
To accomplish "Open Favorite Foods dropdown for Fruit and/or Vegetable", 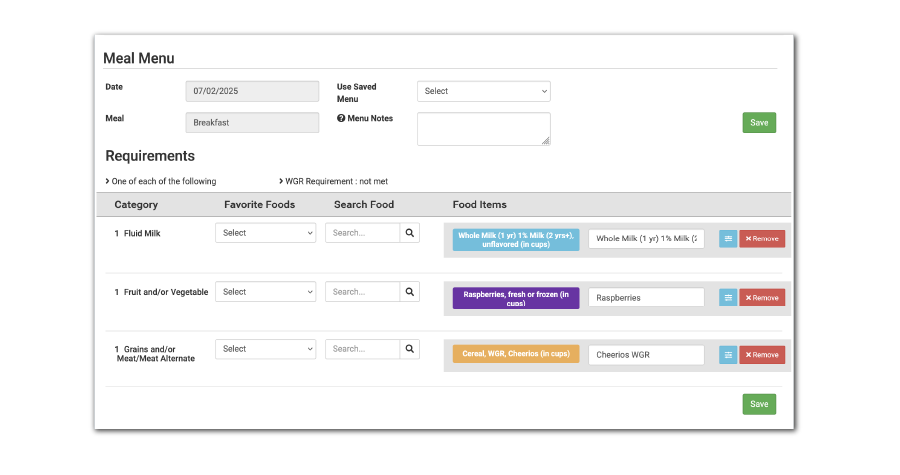I will pyautogui.click(x=265, y=292).
